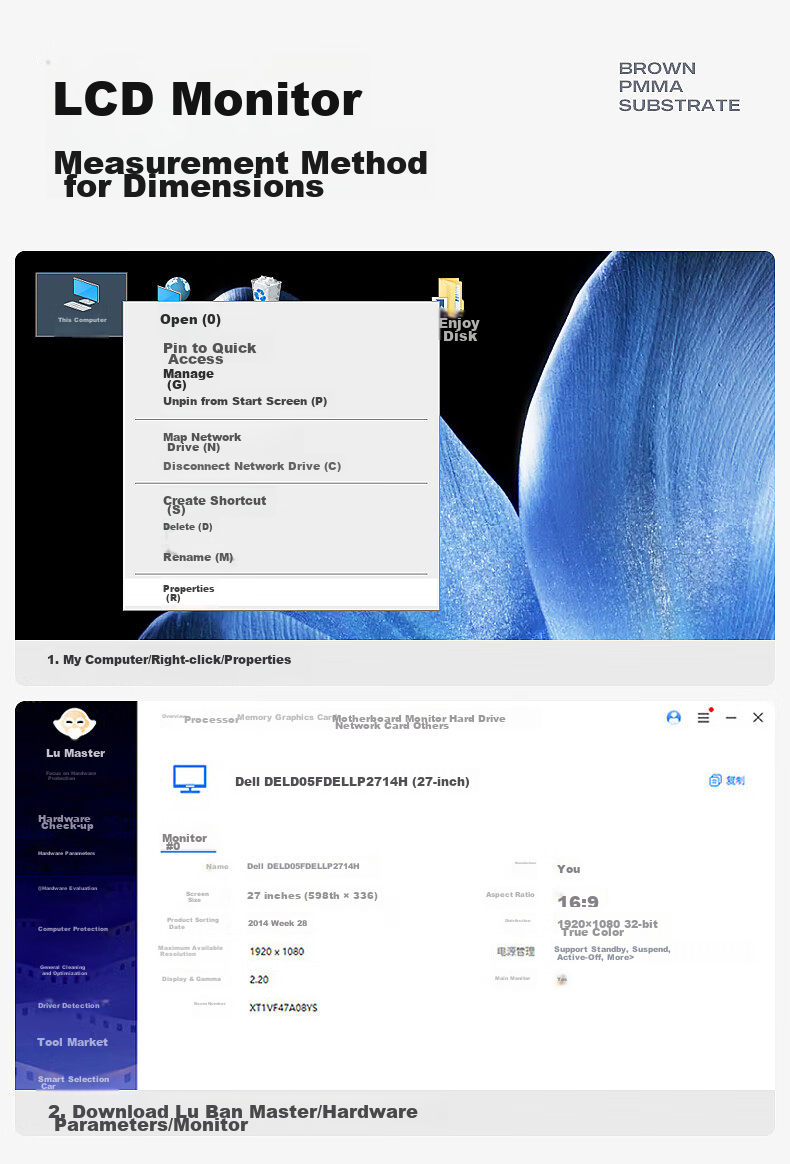Switch to the Hard Drive tab
The image size is (790, 1164).
pos(477,719)
